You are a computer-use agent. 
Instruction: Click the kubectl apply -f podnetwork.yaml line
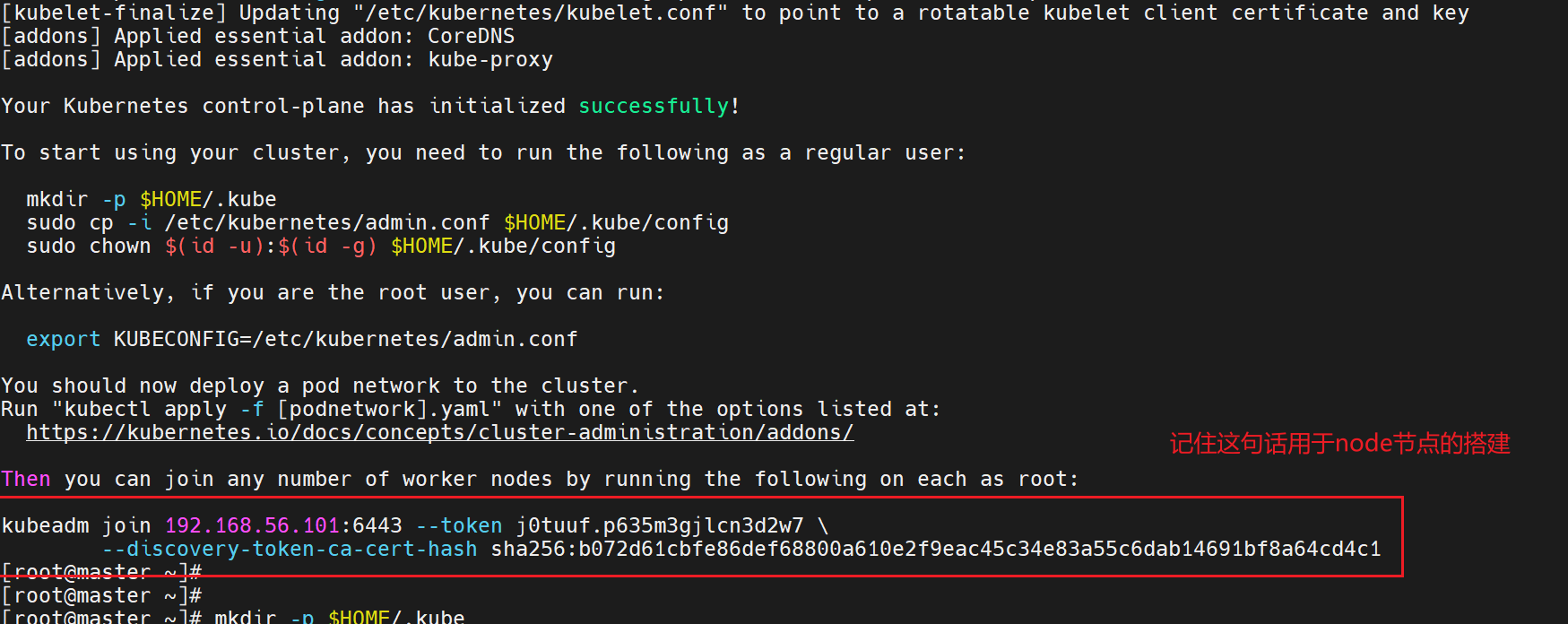coord(471,409)
